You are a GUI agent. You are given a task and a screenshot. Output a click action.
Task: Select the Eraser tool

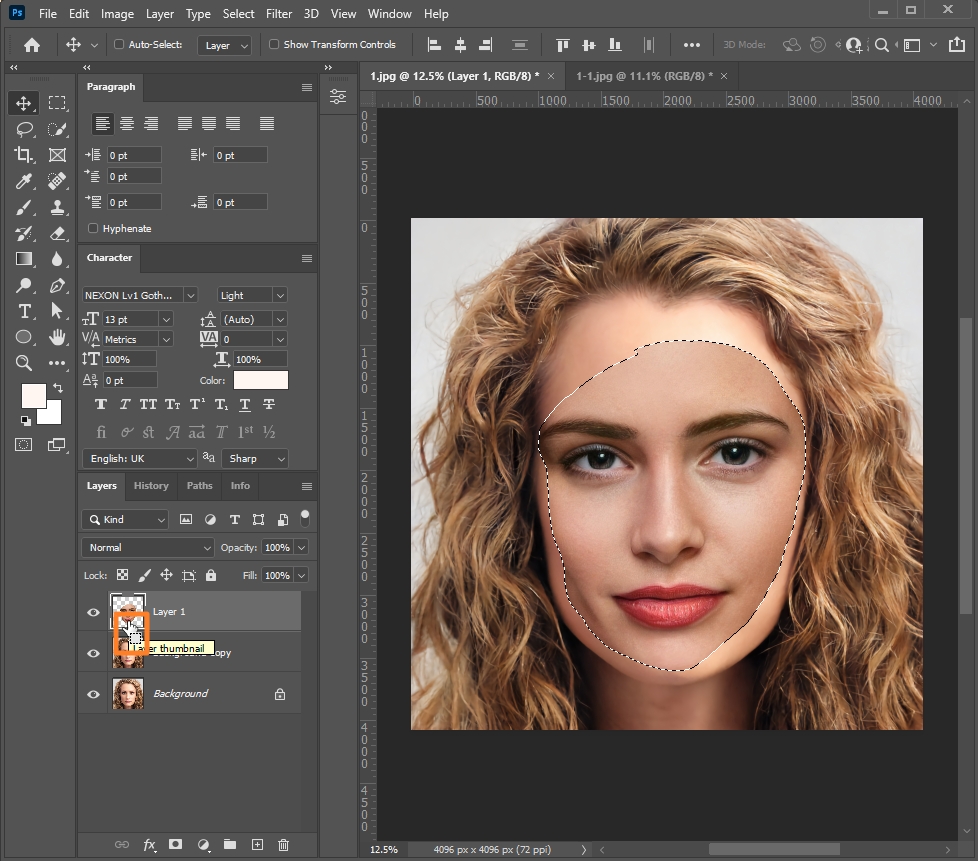pos(57,233)
